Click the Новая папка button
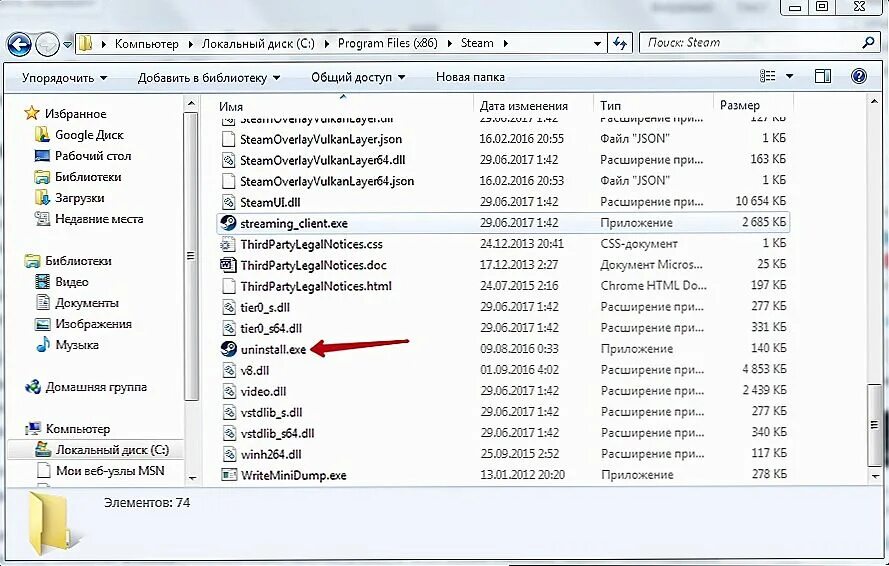 pyautogui.click(x=470, y=77)
